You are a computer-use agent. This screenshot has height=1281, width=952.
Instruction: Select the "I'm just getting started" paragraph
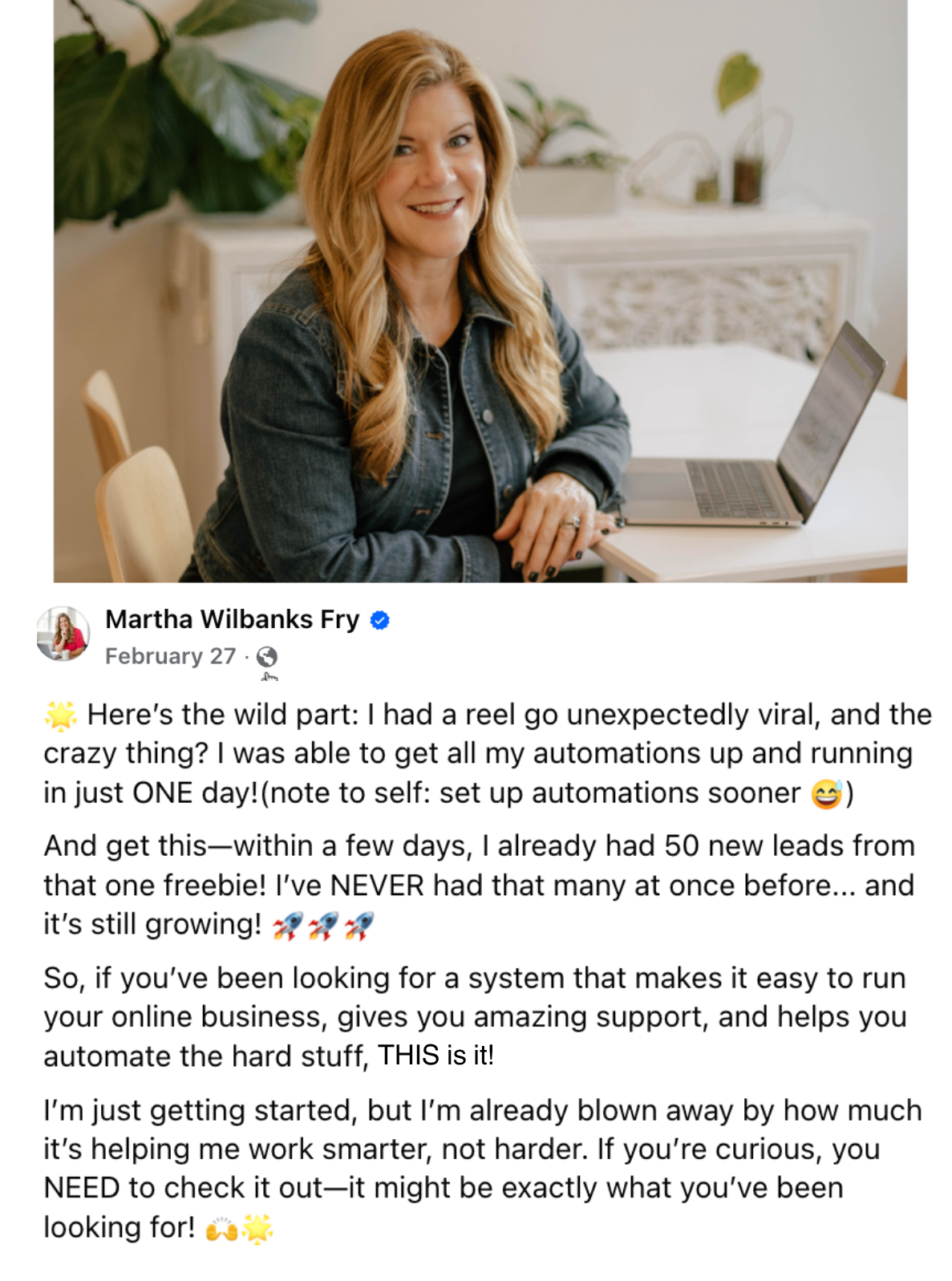coord(483,1169)
